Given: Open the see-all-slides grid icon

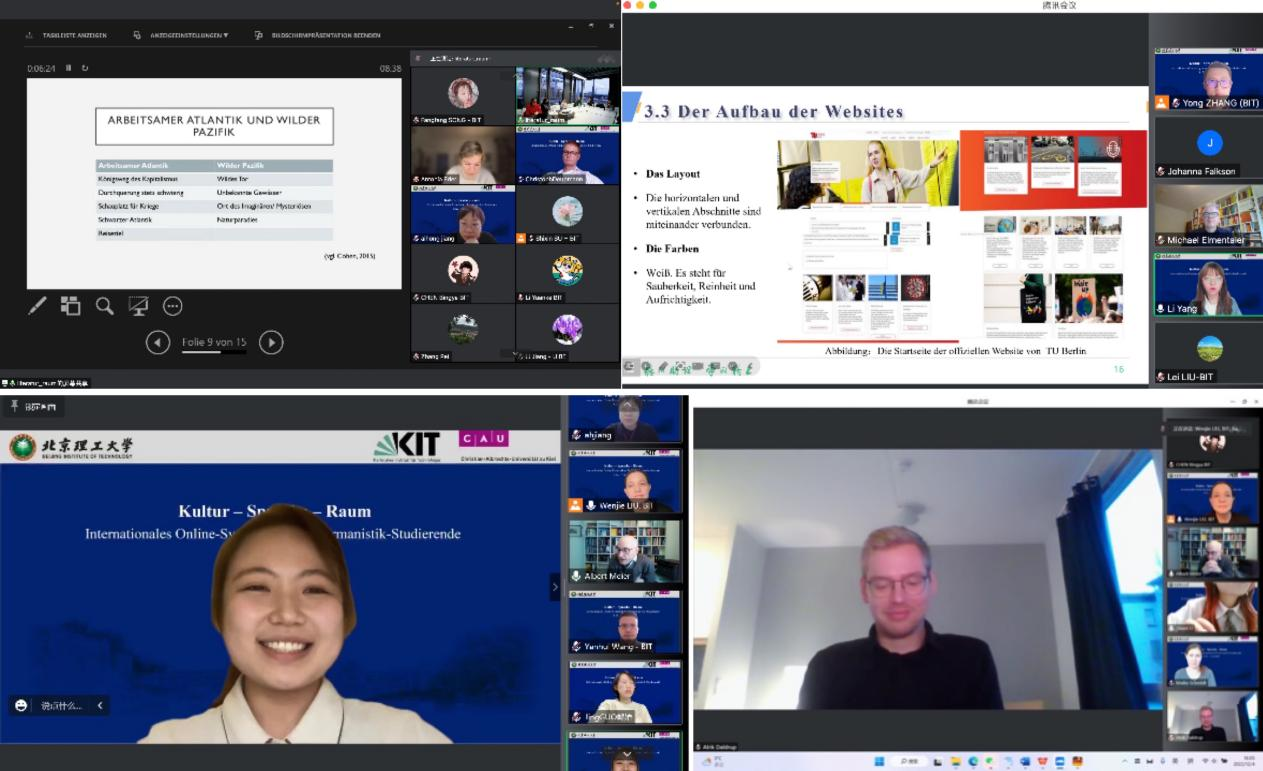Looking at the screenshot, I should (x=70, y=306).
